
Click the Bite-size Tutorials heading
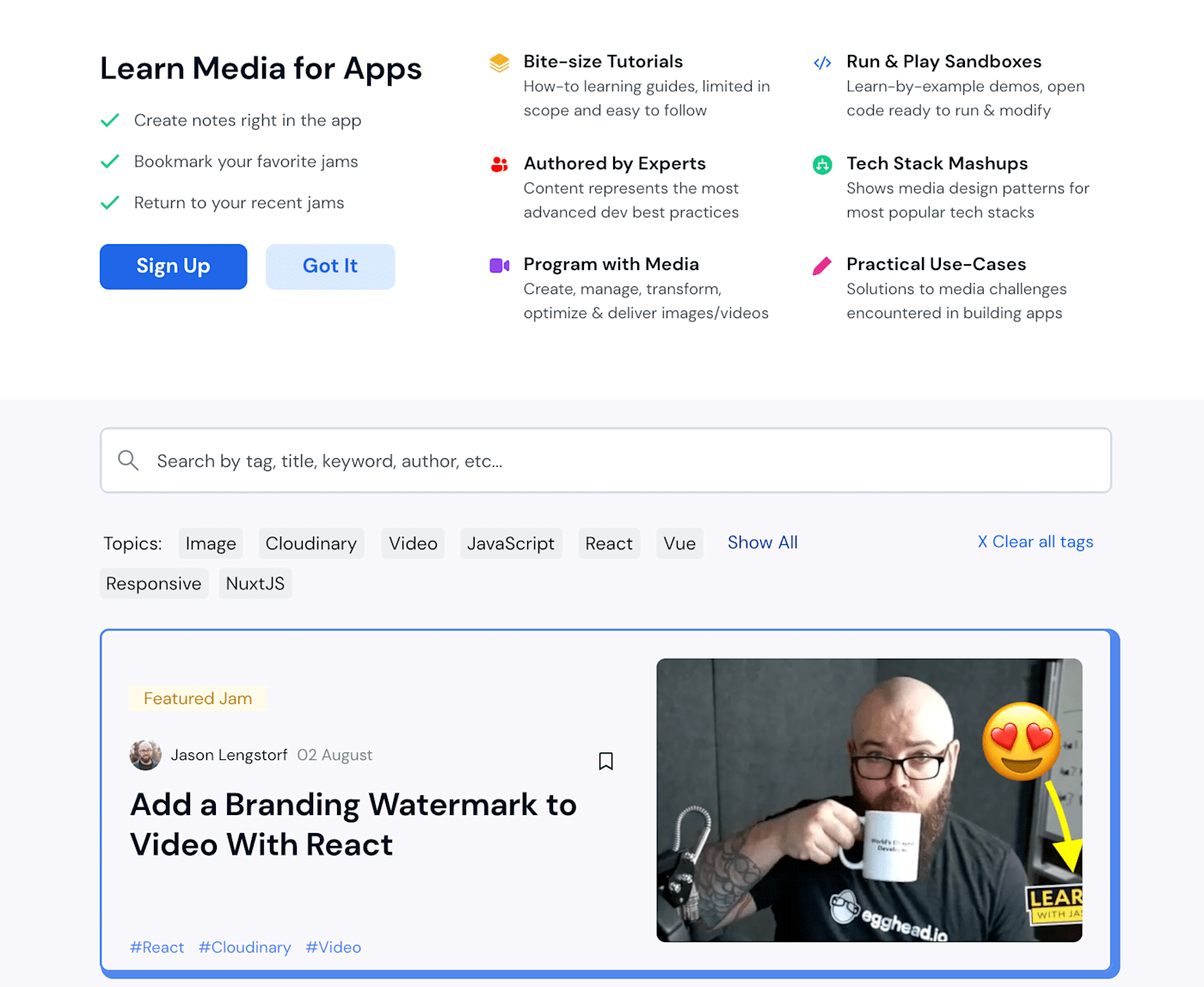click(604, 62)
